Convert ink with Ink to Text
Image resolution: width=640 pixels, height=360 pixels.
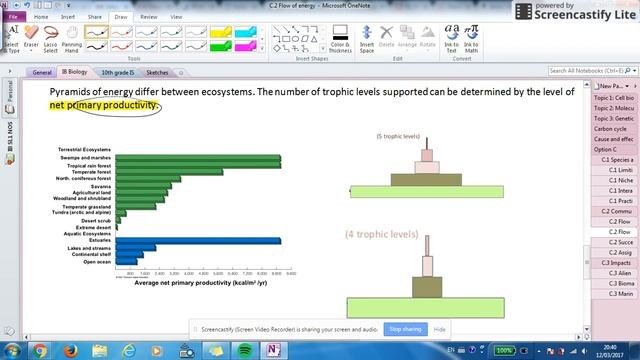pyautogui.click(x=451, y=39)
